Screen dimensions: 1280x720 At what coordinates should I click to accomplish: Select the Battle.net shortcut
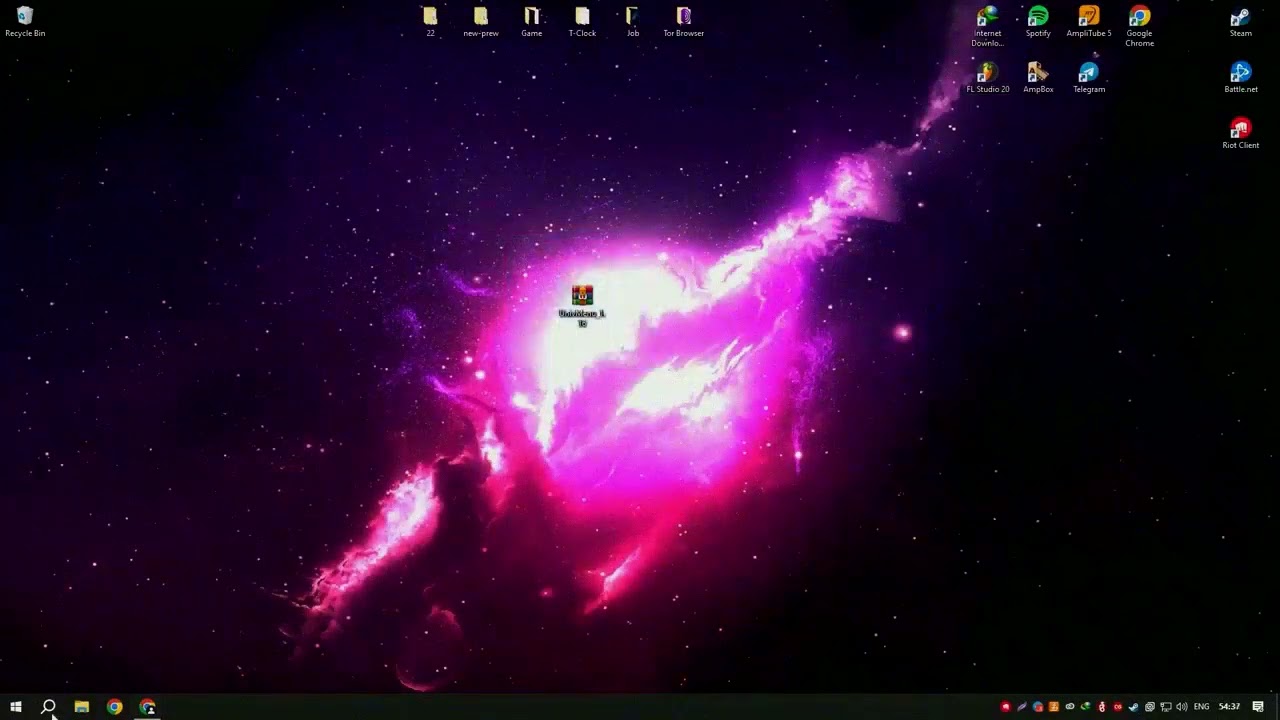click(x=1241, y=78)
